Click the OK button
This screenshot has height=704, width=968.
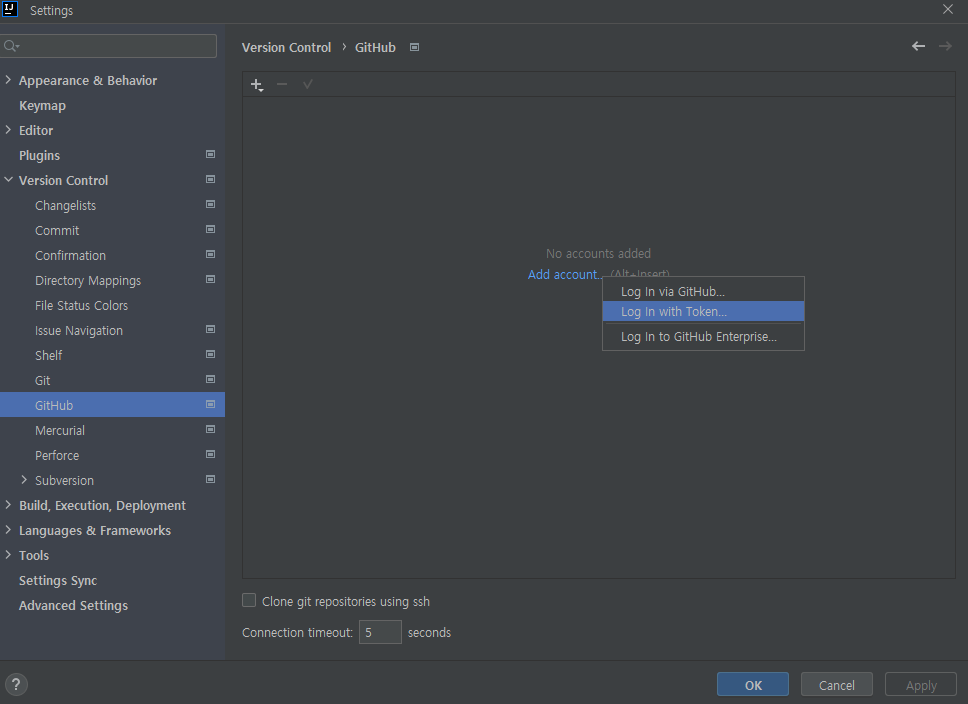tap(753, 685)
